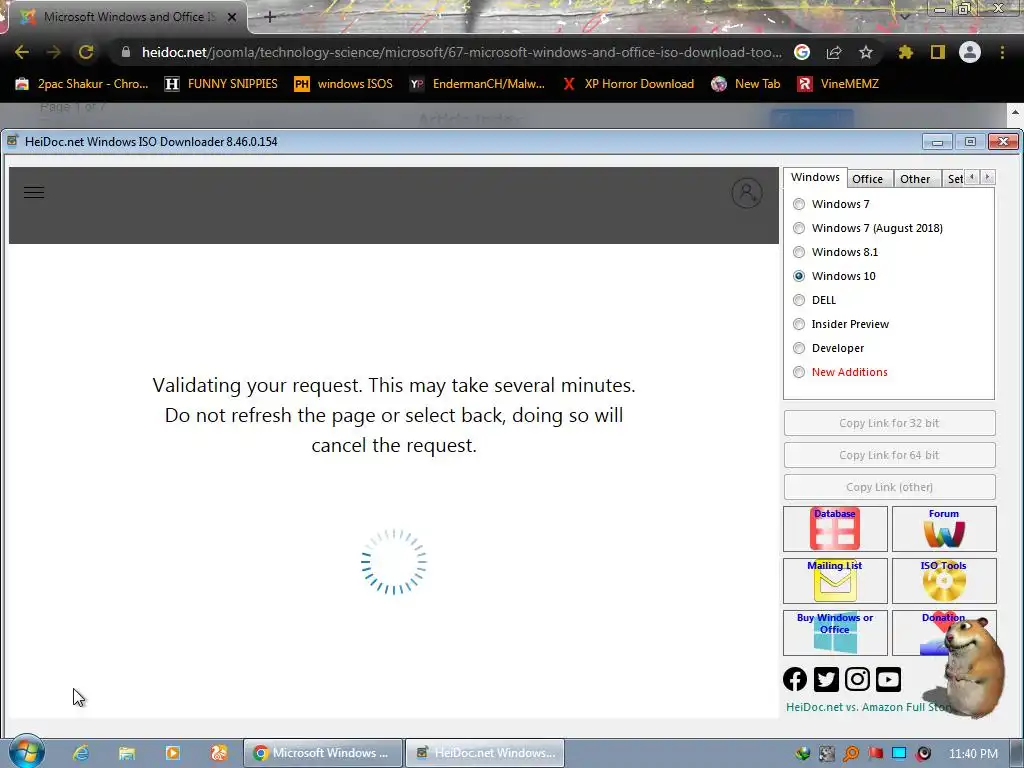
Task: Open Chrome three-dot menu
Action: [1002, 52]
